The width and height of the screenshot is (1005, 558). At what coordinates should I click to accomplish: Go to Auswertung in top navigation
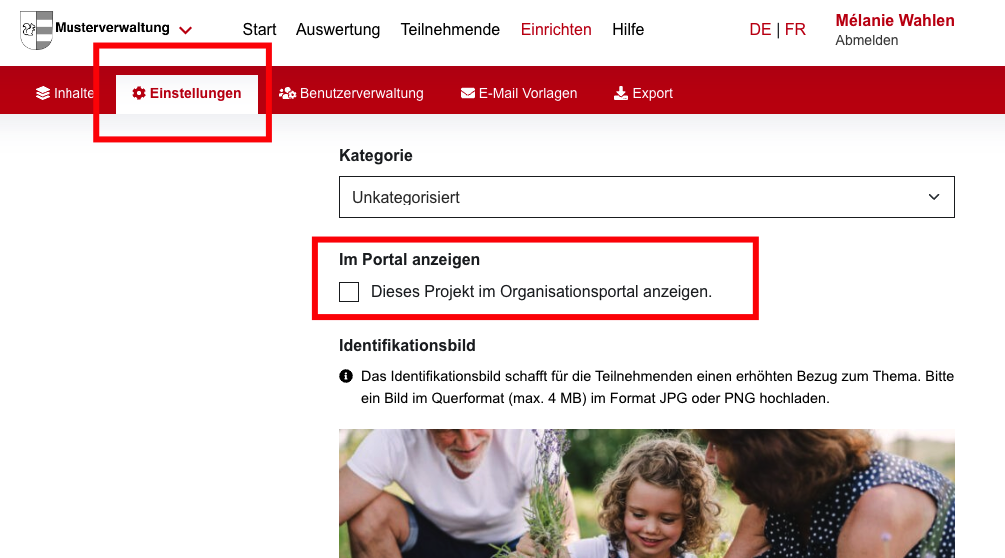(x=338, y=29)
